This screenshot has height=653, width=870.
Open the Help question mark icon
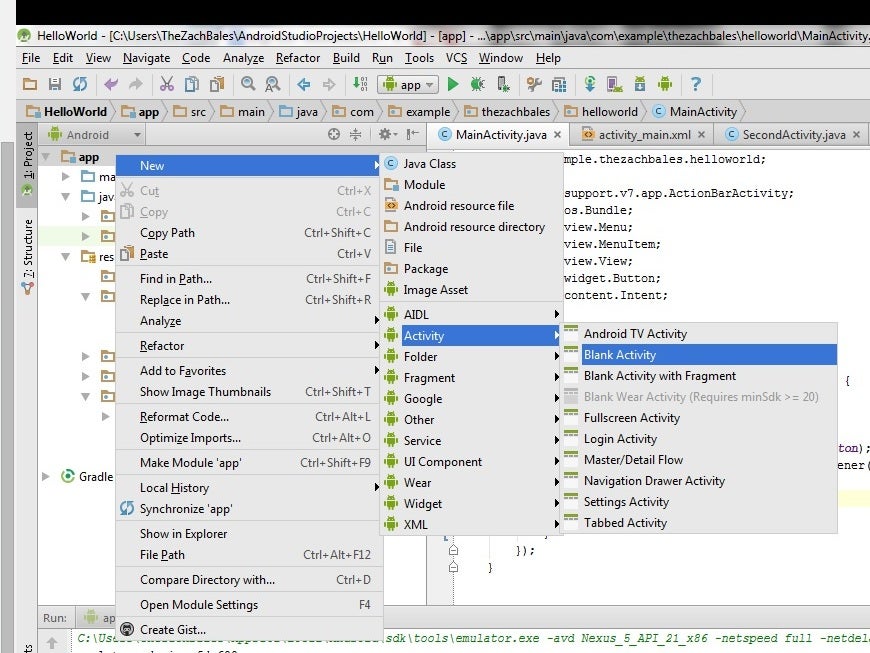pyautogui.click(x=695, y=84)
